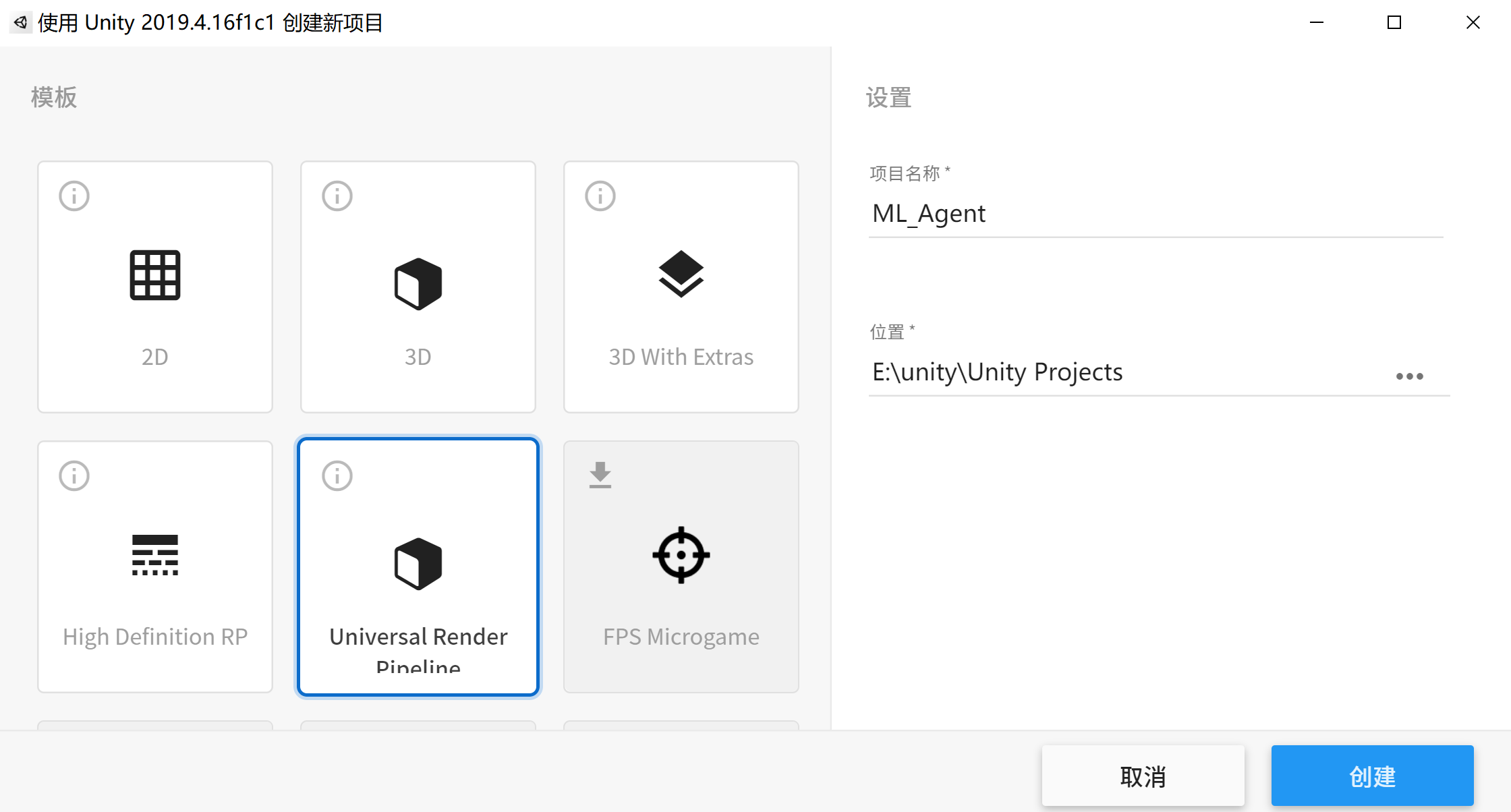Click the info icon on 3D With Extras
Image resolution: width=1511 pixels, height=812 pixels.
click(600, 196)
